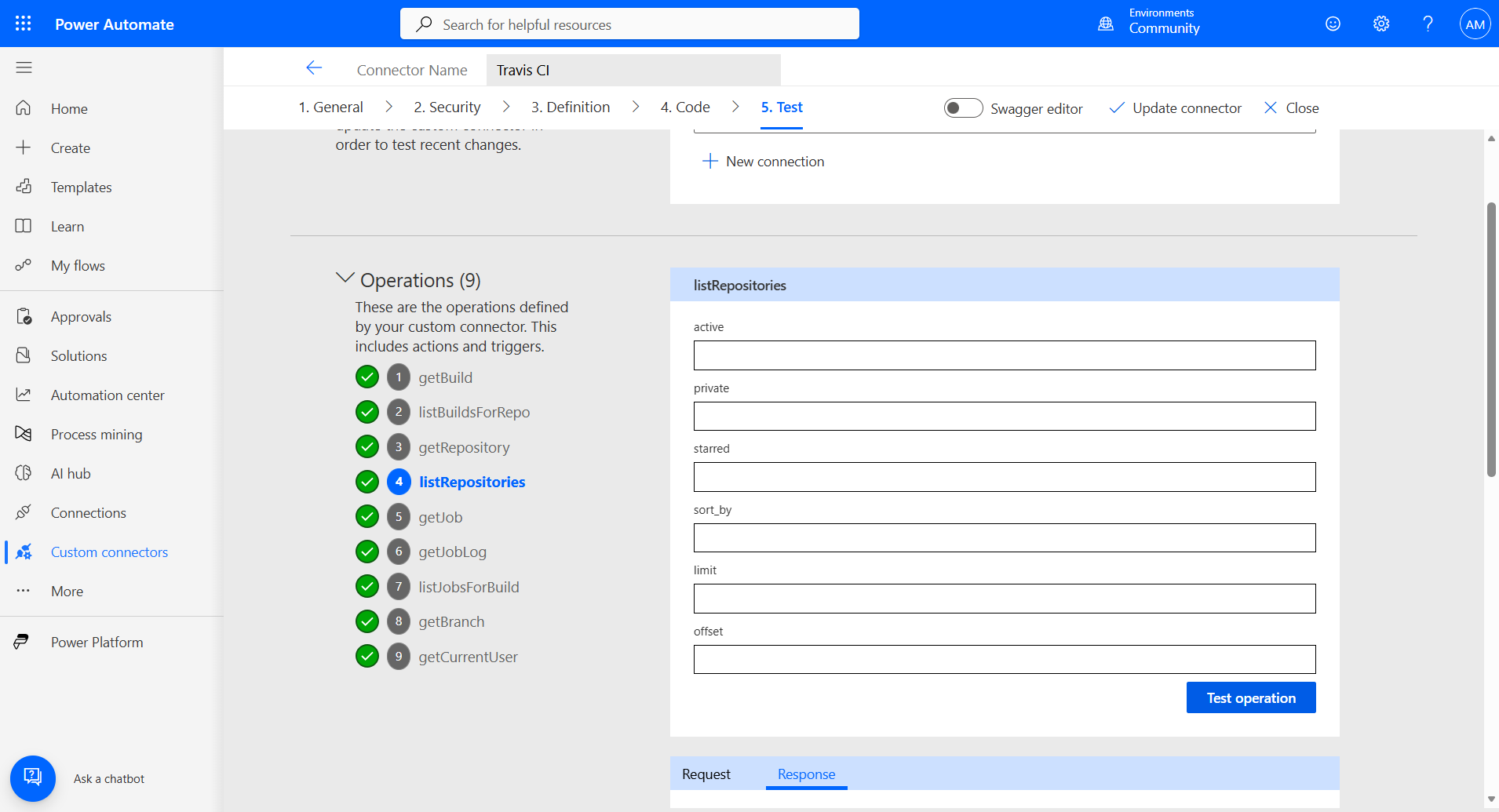Image resolution: width=1499 pixels, height=812 pixels.
Task: Click the sort_by input field
Action: point(1005,537)
